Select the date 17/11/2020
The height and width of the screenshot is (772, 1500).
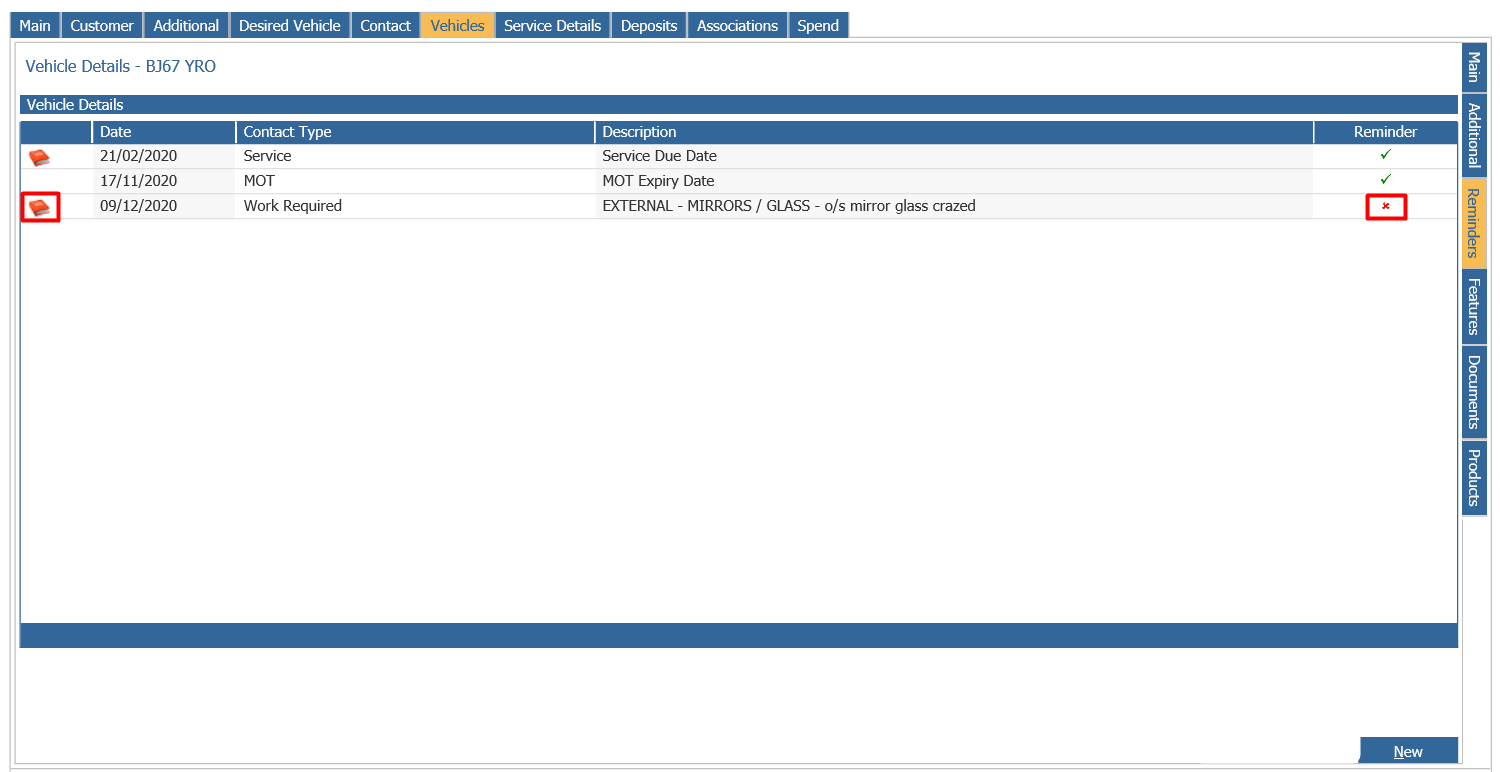(139, 181)
